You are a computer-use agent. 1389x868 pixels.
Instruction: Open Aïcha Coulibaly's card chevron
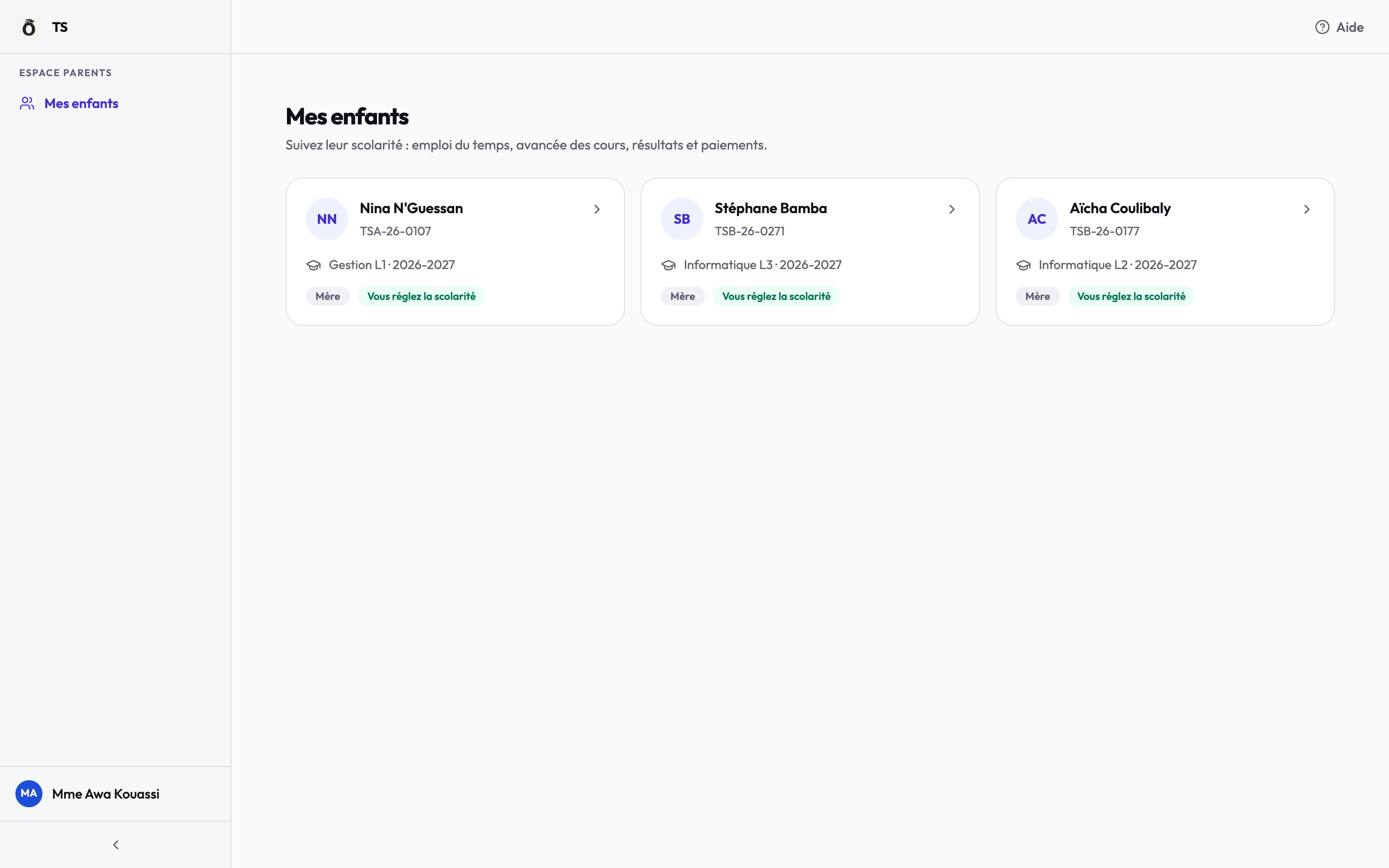pyautogui.click(x=1307, y=209)
